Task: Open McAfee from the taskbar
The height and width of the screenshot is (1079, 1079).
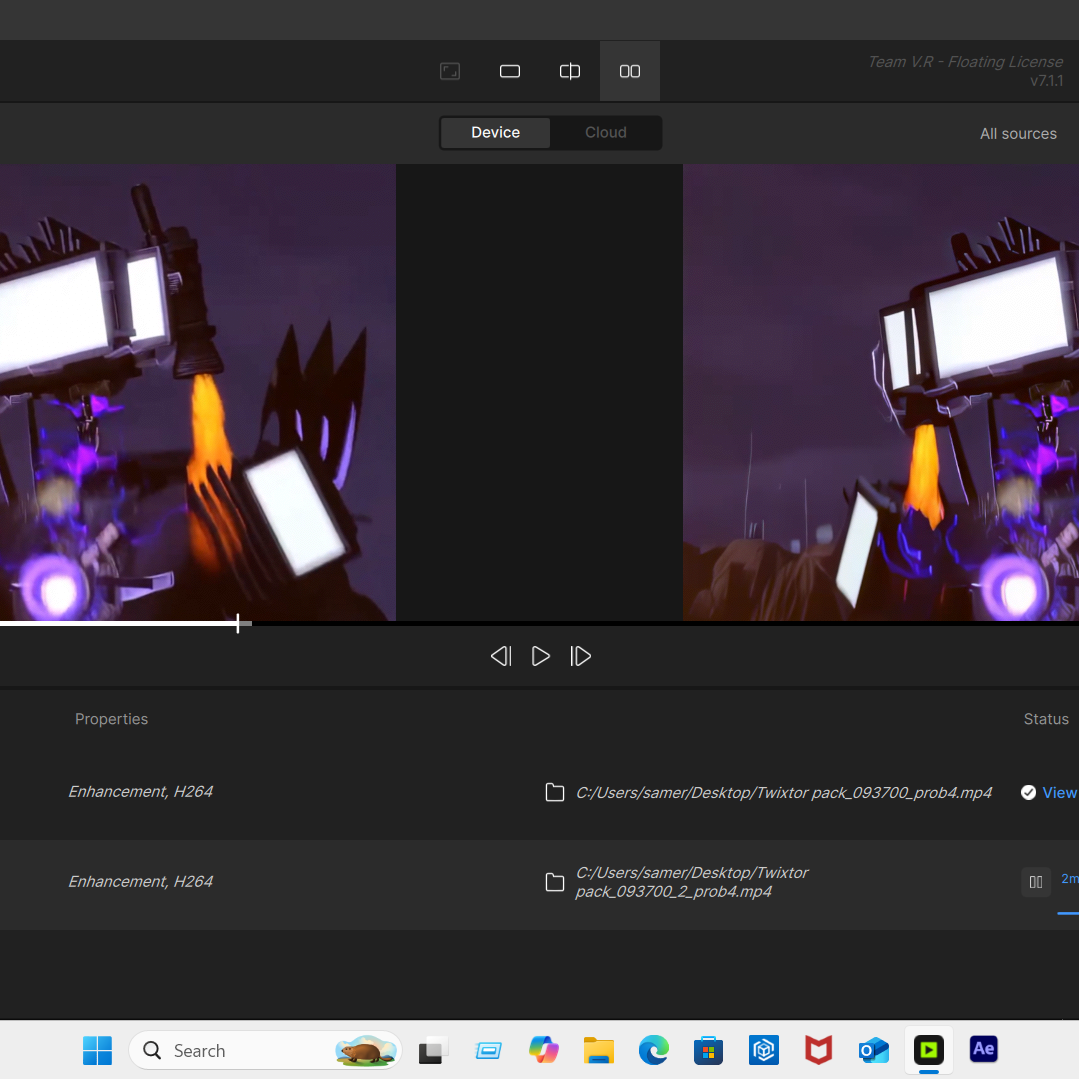Action: click(x=818, y=1051)
